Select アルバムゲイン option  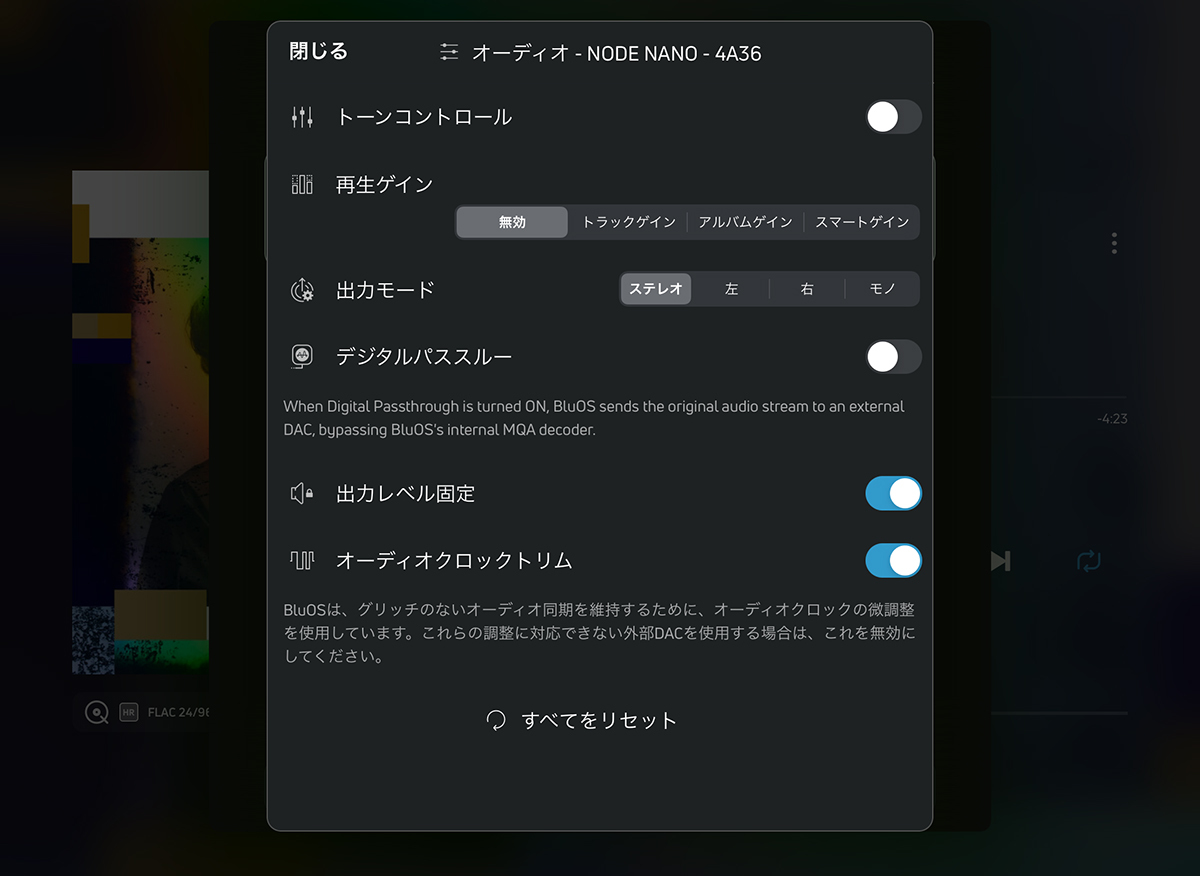coord(745,222)
